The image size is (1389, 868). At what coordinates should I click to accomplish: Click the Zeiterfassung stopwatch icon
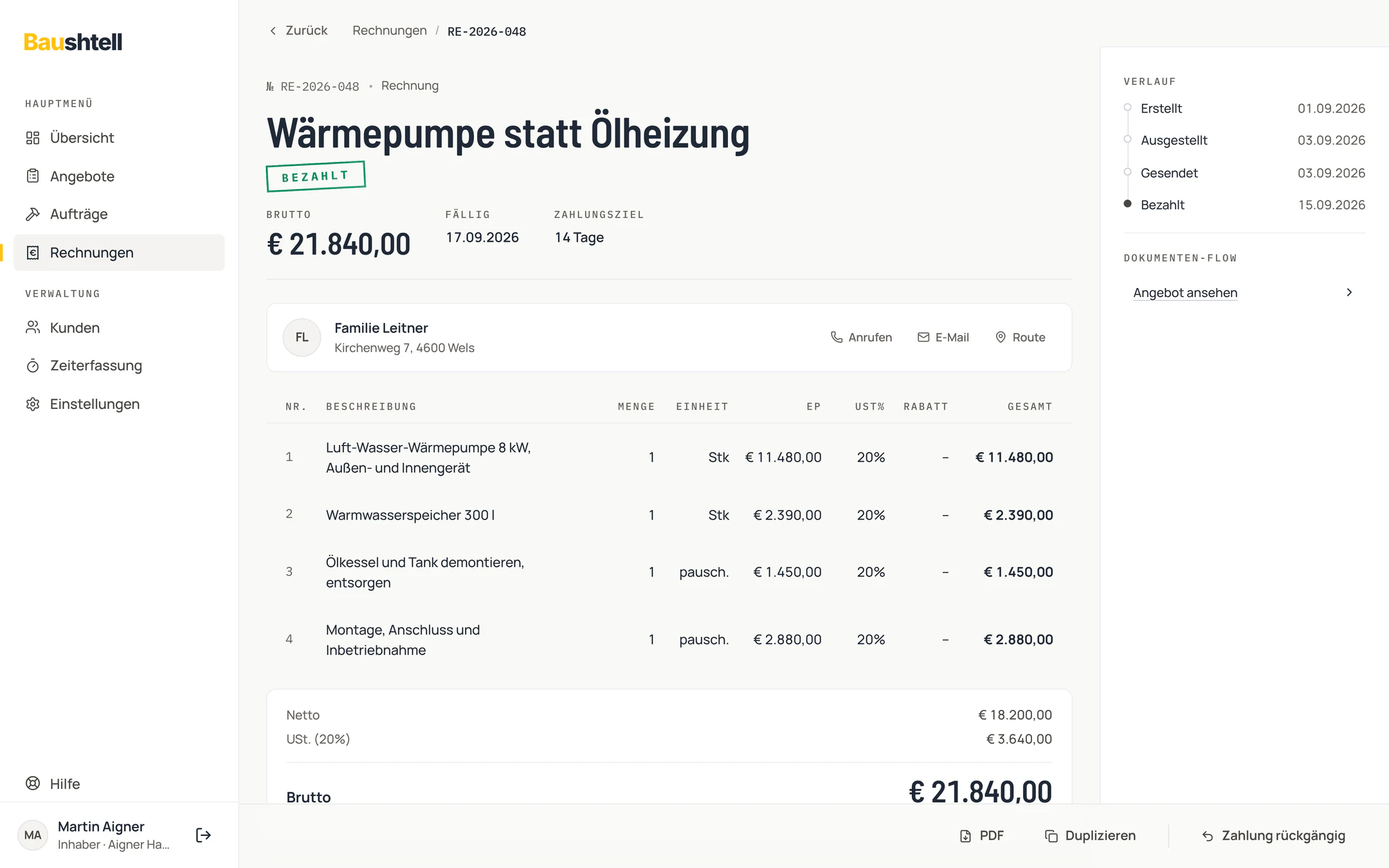tap(33, 366)
